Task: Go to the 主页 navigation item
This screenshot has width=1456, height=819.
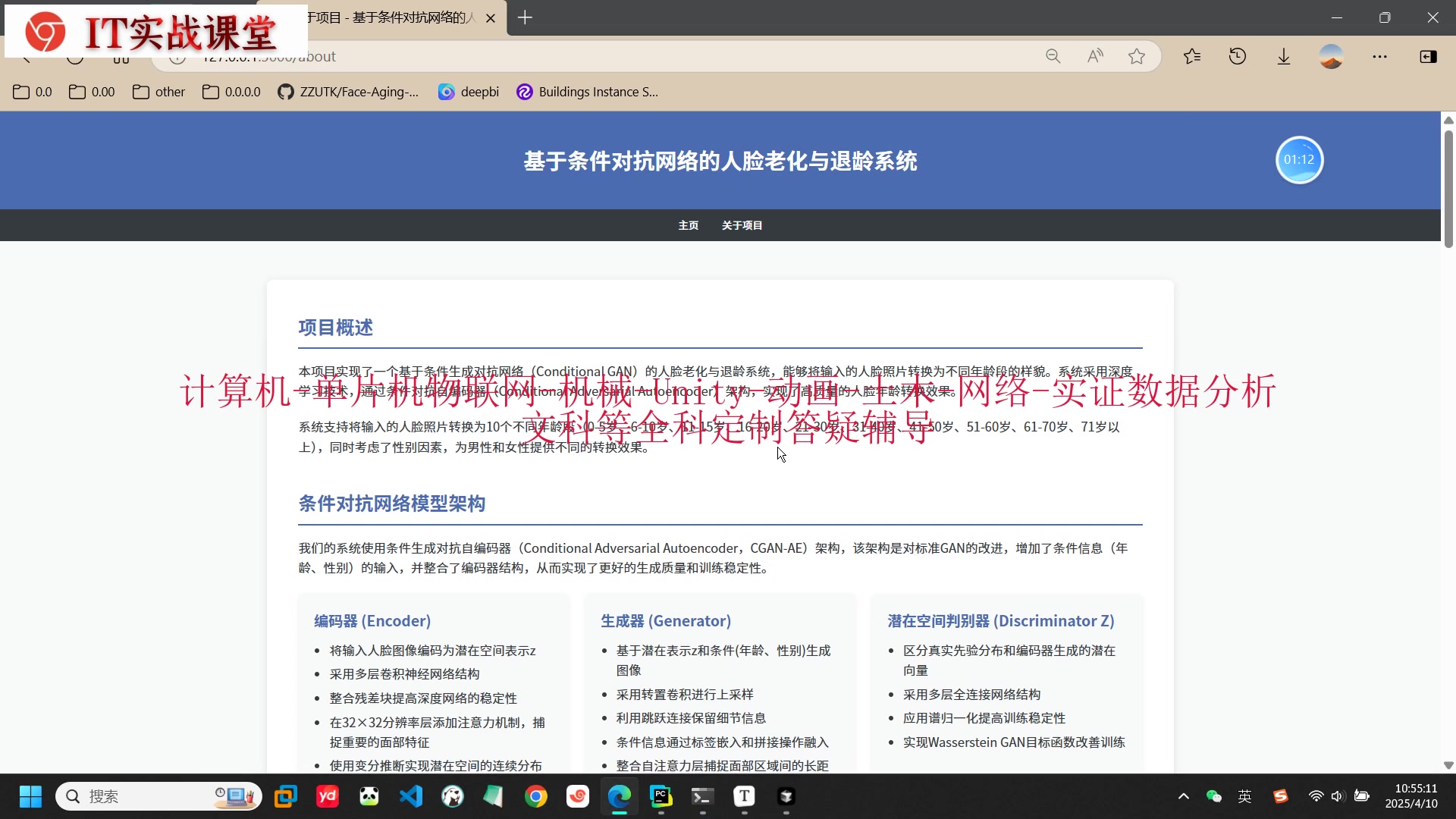Action: [688, 225]
